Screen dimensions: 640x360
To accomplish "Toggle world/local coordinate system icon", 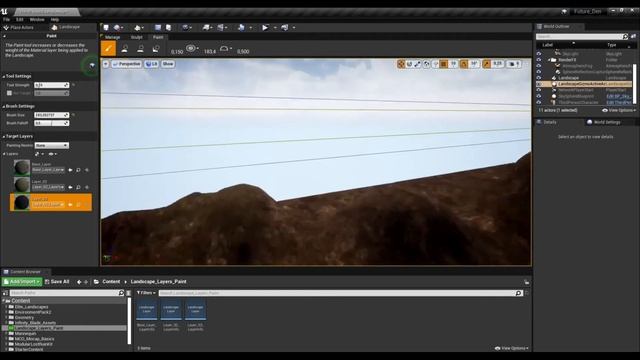I will (427, 64).
